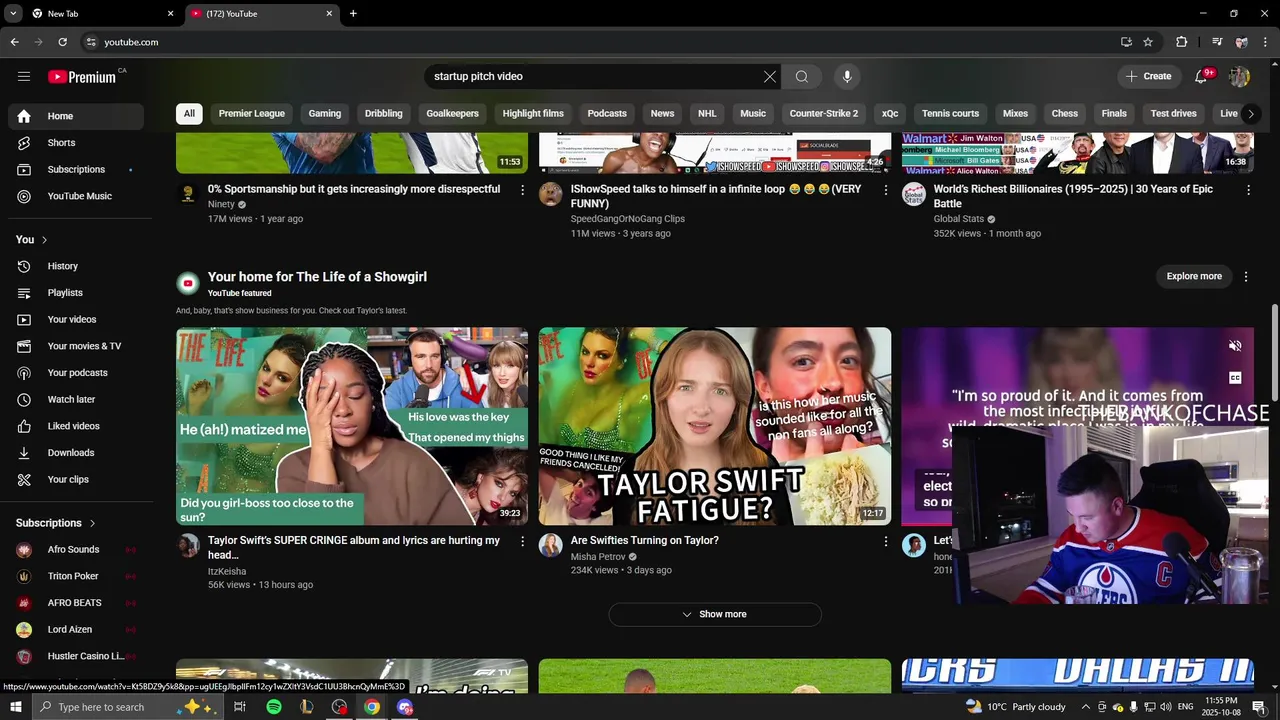Expand the You section chevron
Screen dimensions: 1280x720
[x=44, y=240]
